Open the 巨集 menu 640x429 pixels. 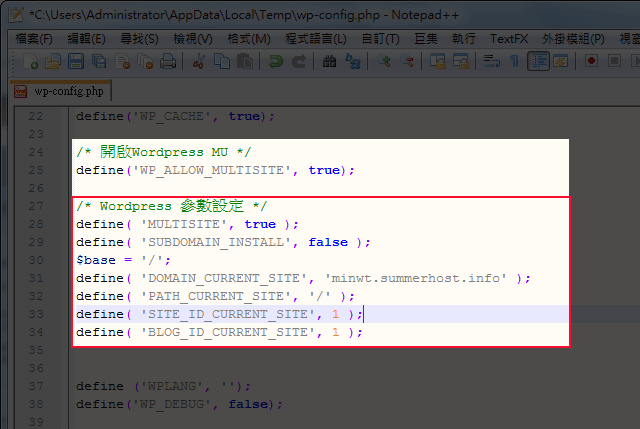tap(426, 39)
